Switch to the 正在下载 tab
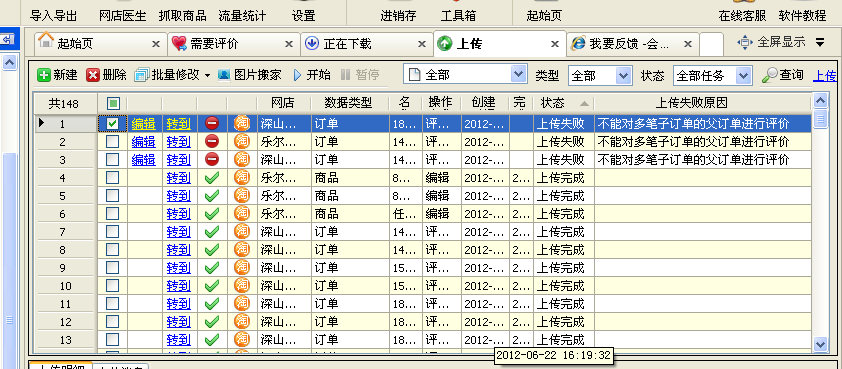The width and height of the screenshot is (842, 369). (366, 44)
